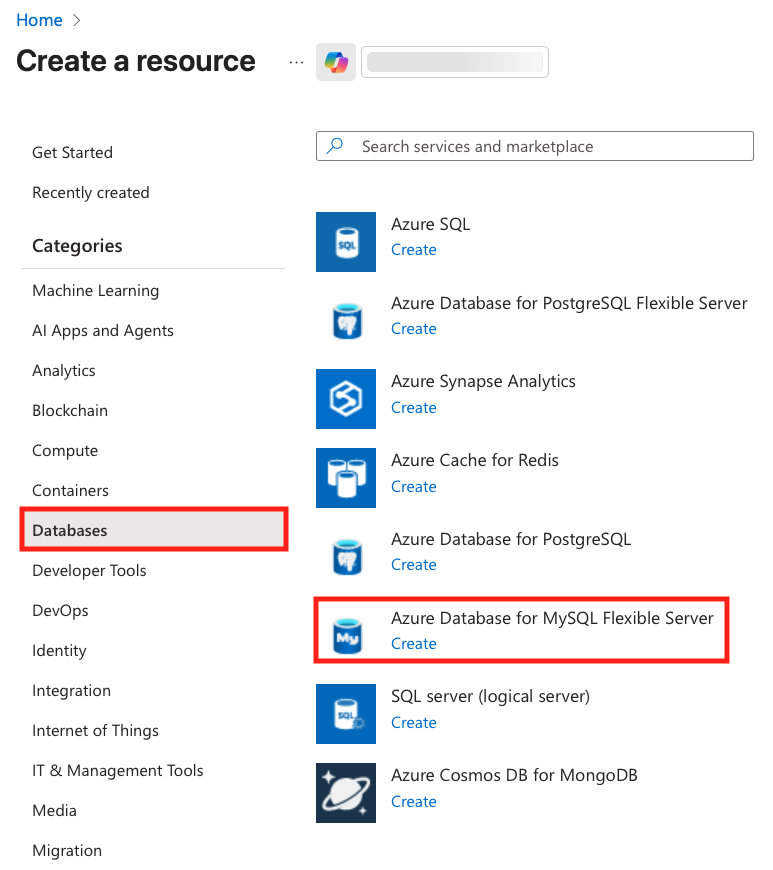Click the MySQL Flexible Server icon
773x870 pixels.
pyautogui.click(x=347, y=635)
